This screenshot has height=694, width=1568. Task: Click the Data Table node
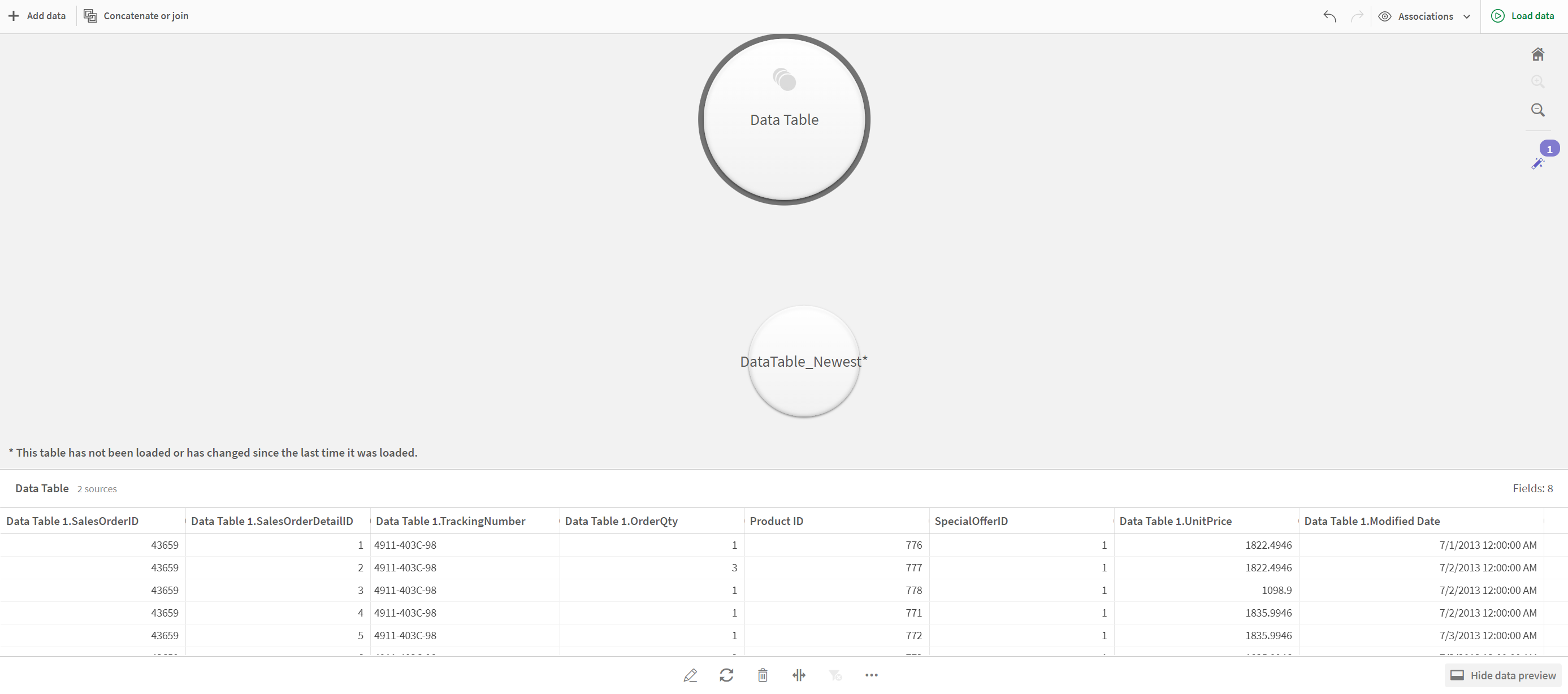pos(784,119)
